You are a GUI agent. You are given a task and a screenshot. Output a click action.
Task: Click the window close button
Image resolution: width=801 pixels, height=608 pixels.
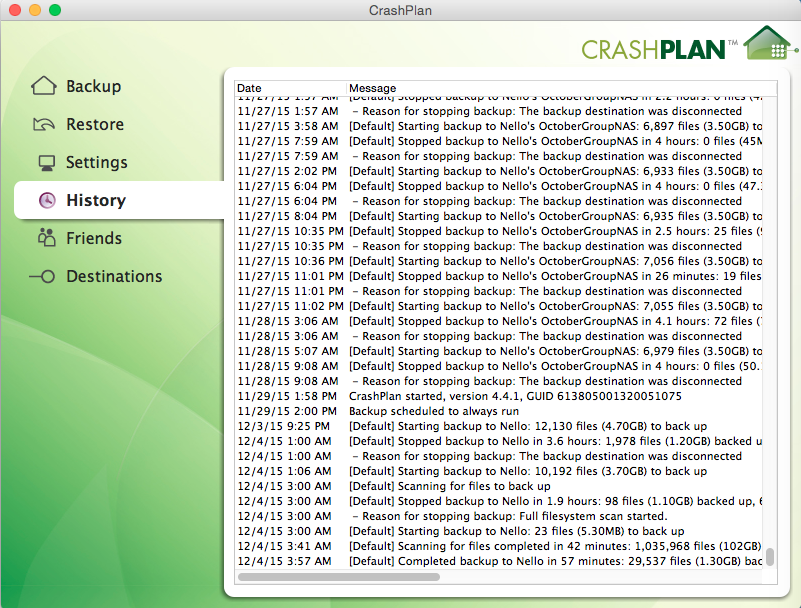15,10
